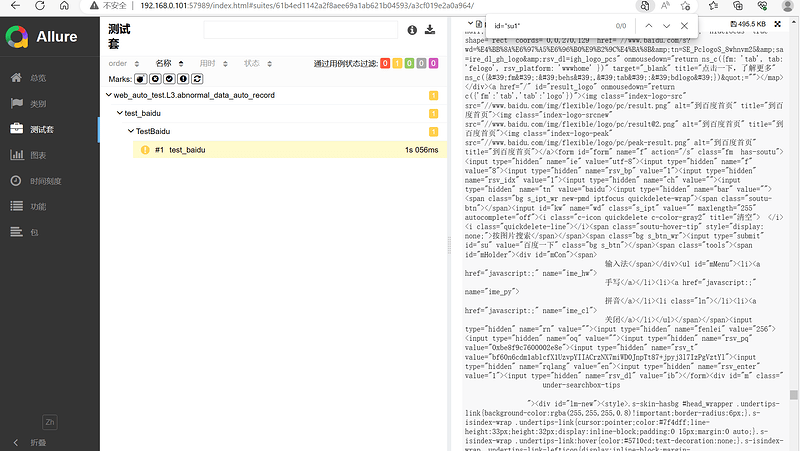Open browser essentials heart icon
The image size is (800, 451).
pos(762,6)
